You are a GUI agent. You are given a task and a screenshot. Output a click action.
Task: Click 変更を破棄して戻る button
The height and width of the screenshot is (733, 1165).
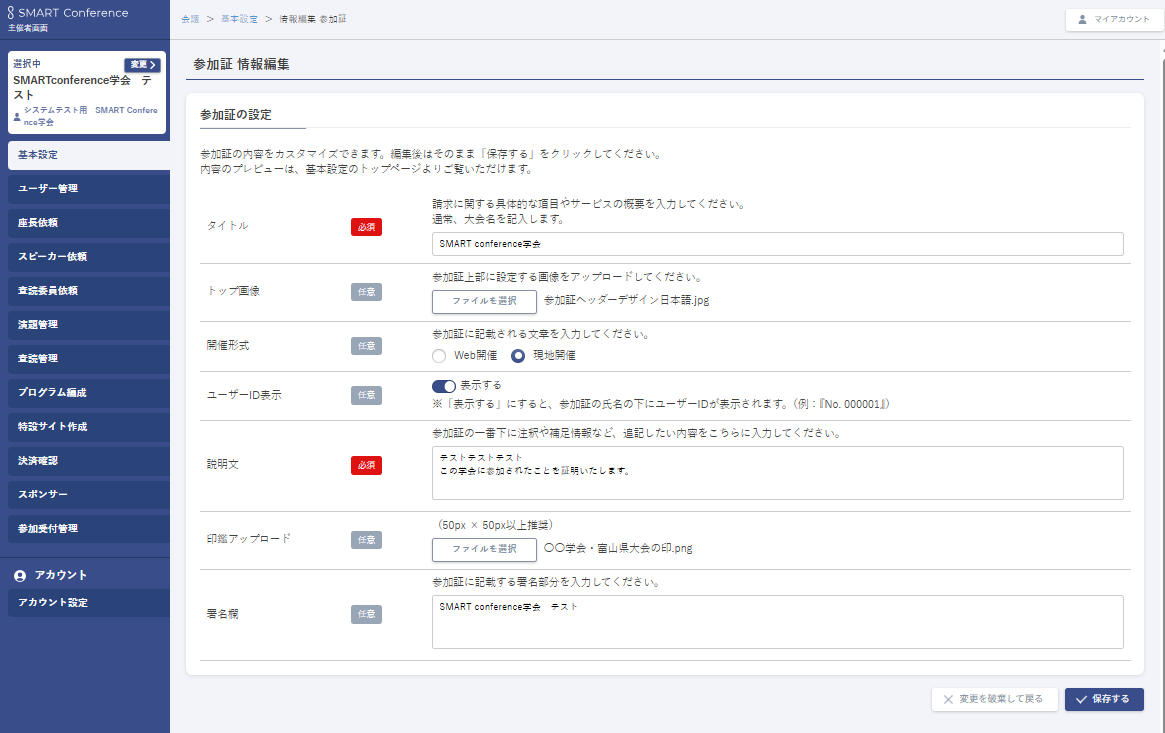coord(994,700)
